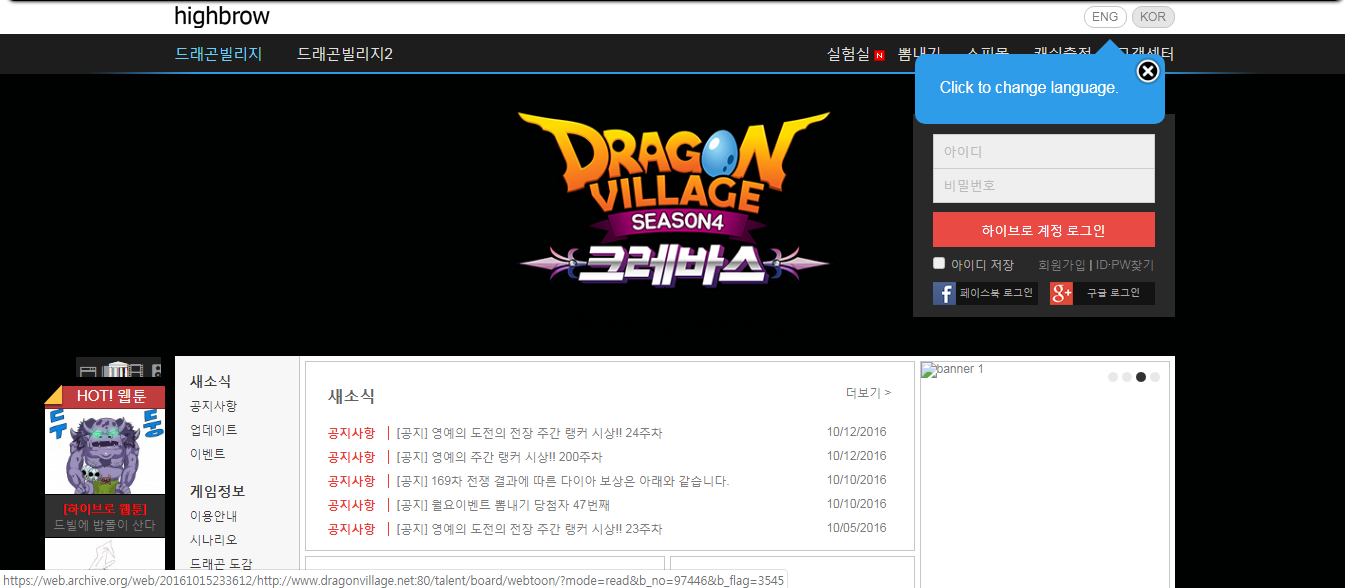
Task: Open the 회원가입 sign-up link
Action: click(1062, 265)
